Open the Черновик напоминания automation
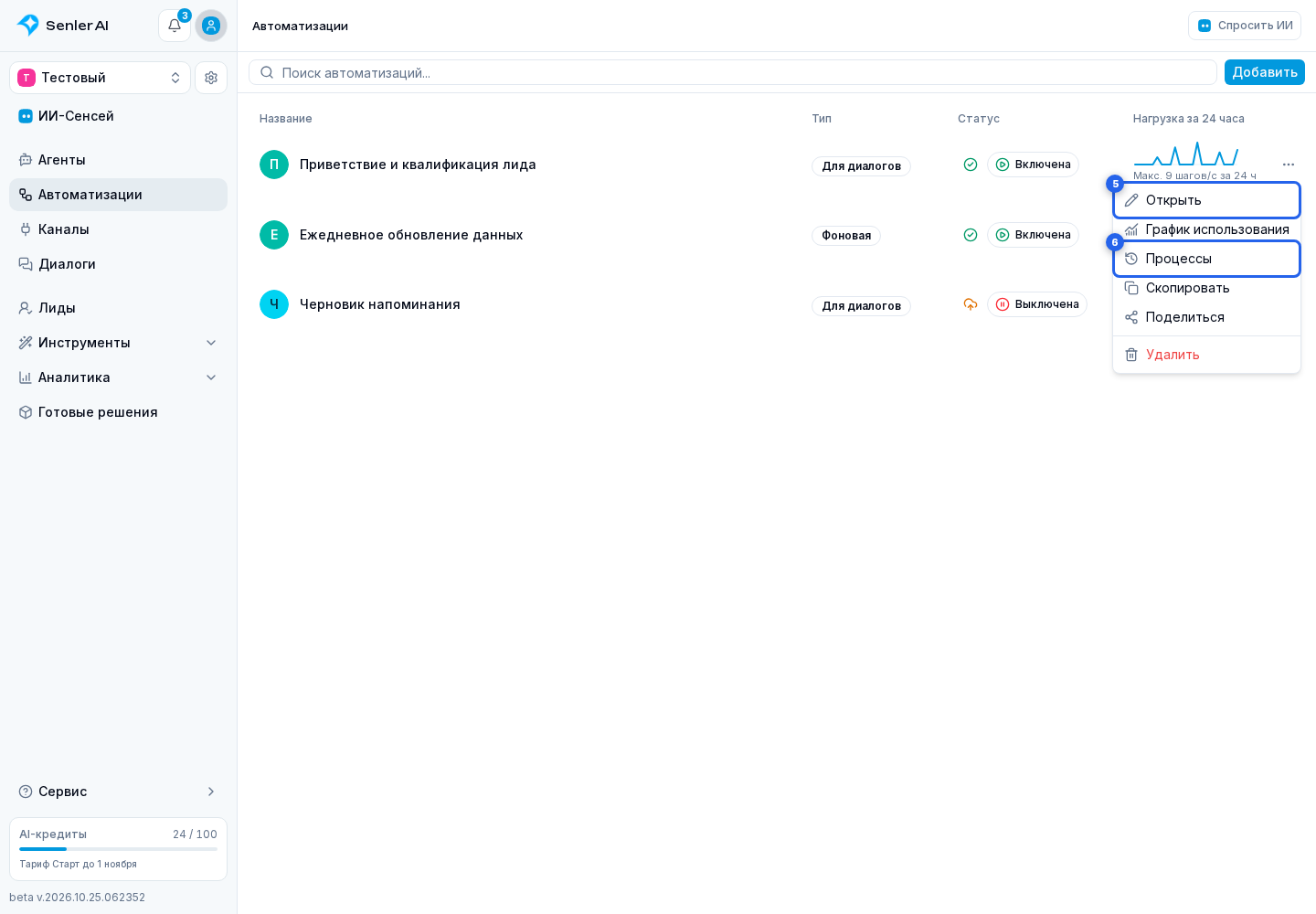The image size is (1316, 914). [x=380, y=304]
